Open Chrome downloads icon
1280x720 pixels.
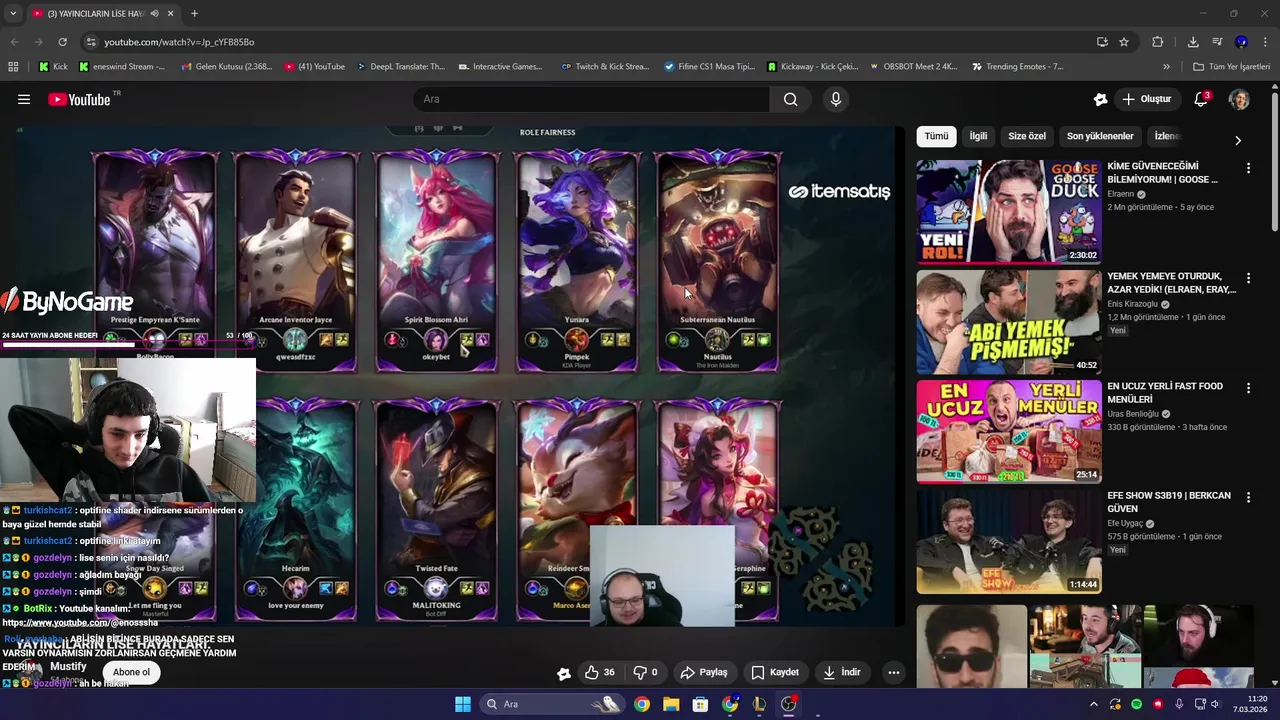1193,42
